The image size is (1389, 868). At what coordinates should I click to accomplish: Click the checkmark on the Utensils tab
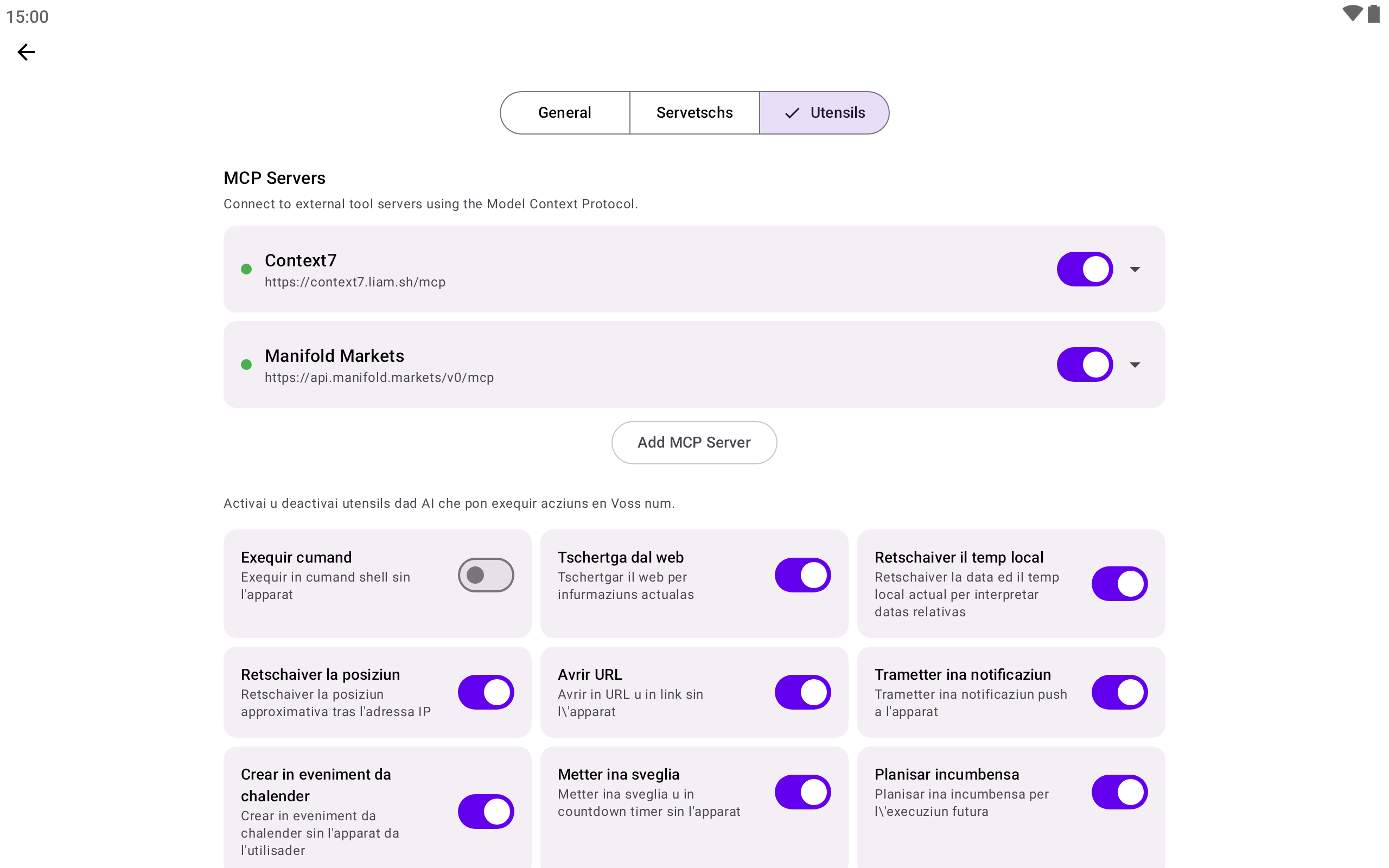pos(792,113)
